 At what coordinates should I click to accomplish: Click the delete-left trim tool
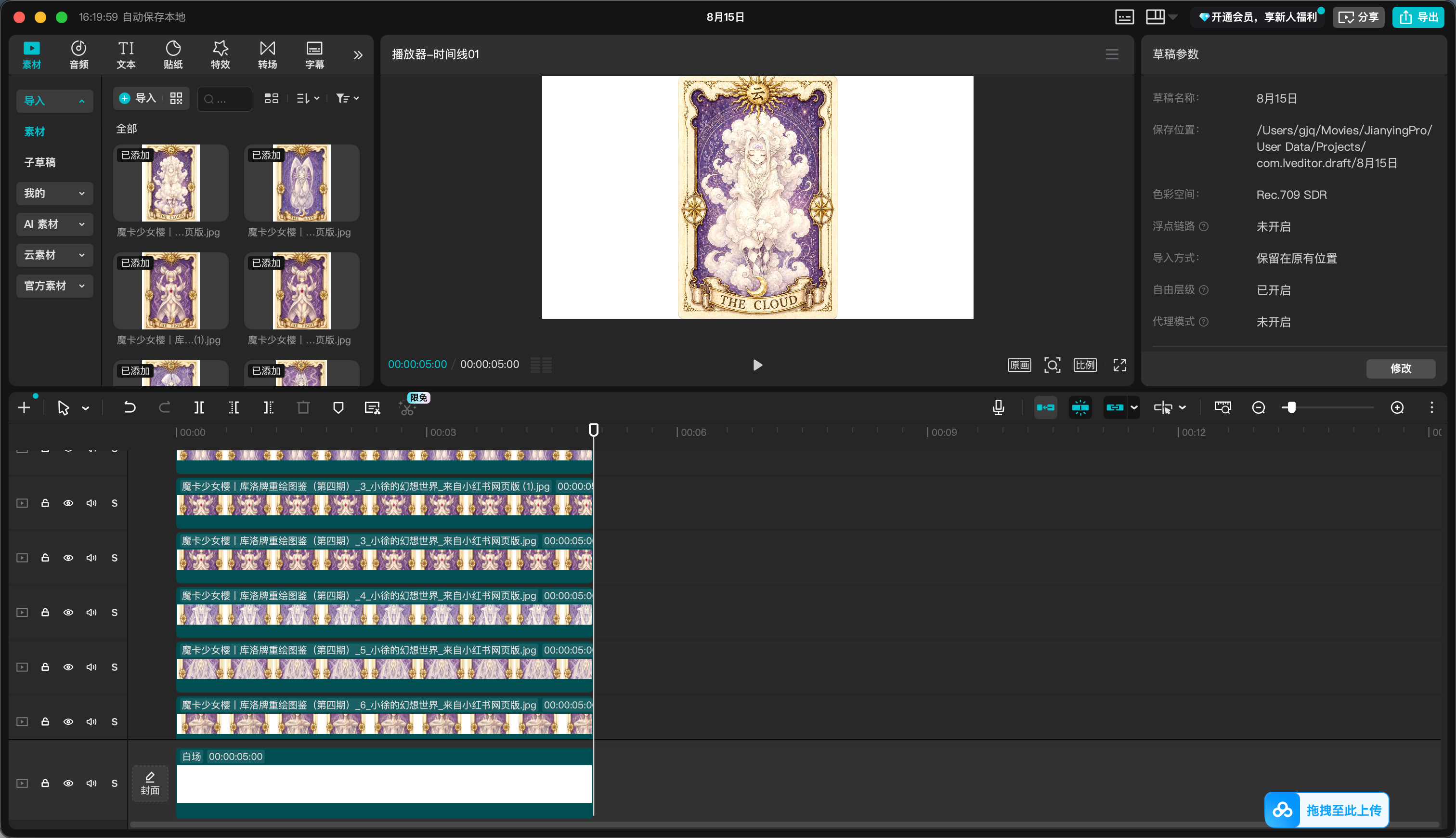click(234, 407)
